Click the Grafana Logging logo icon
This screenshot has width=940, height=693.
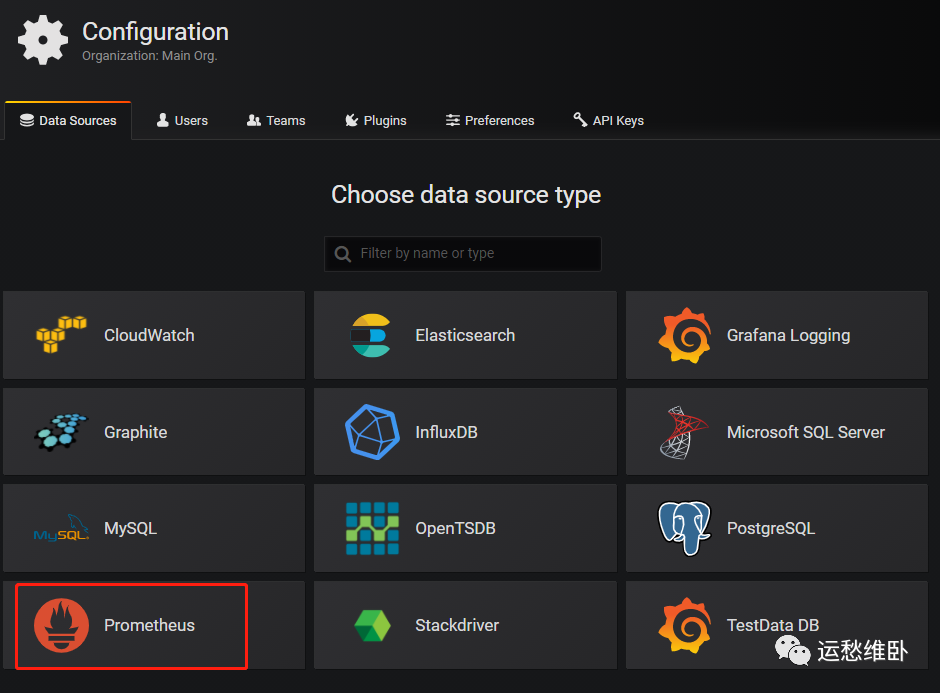pyautogui.click(x=685, y=335)
